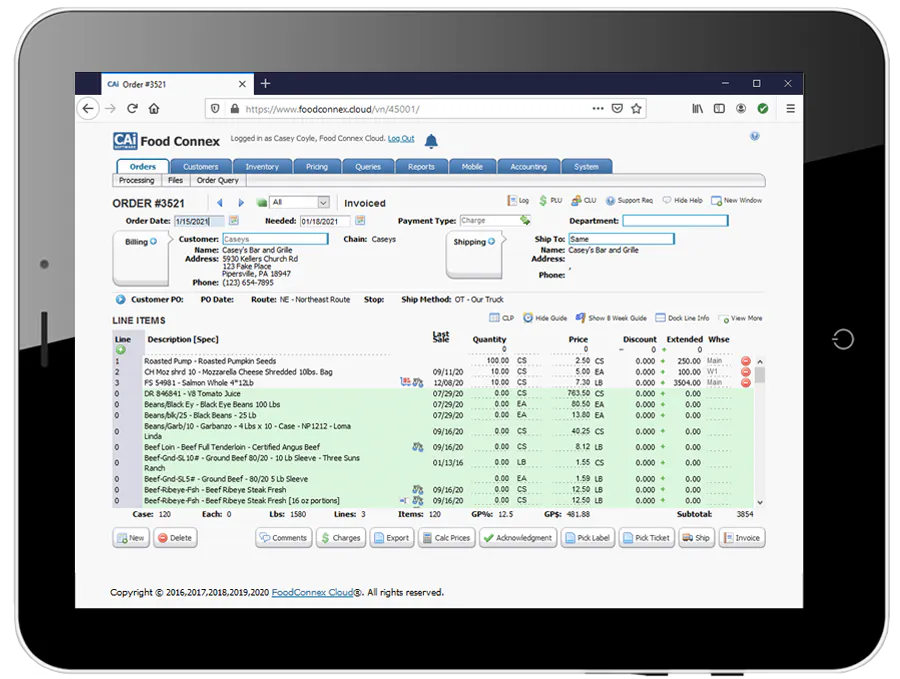Switch to the Inventory tab
This screenshot has height=679, width=900.
pos(262,166)
